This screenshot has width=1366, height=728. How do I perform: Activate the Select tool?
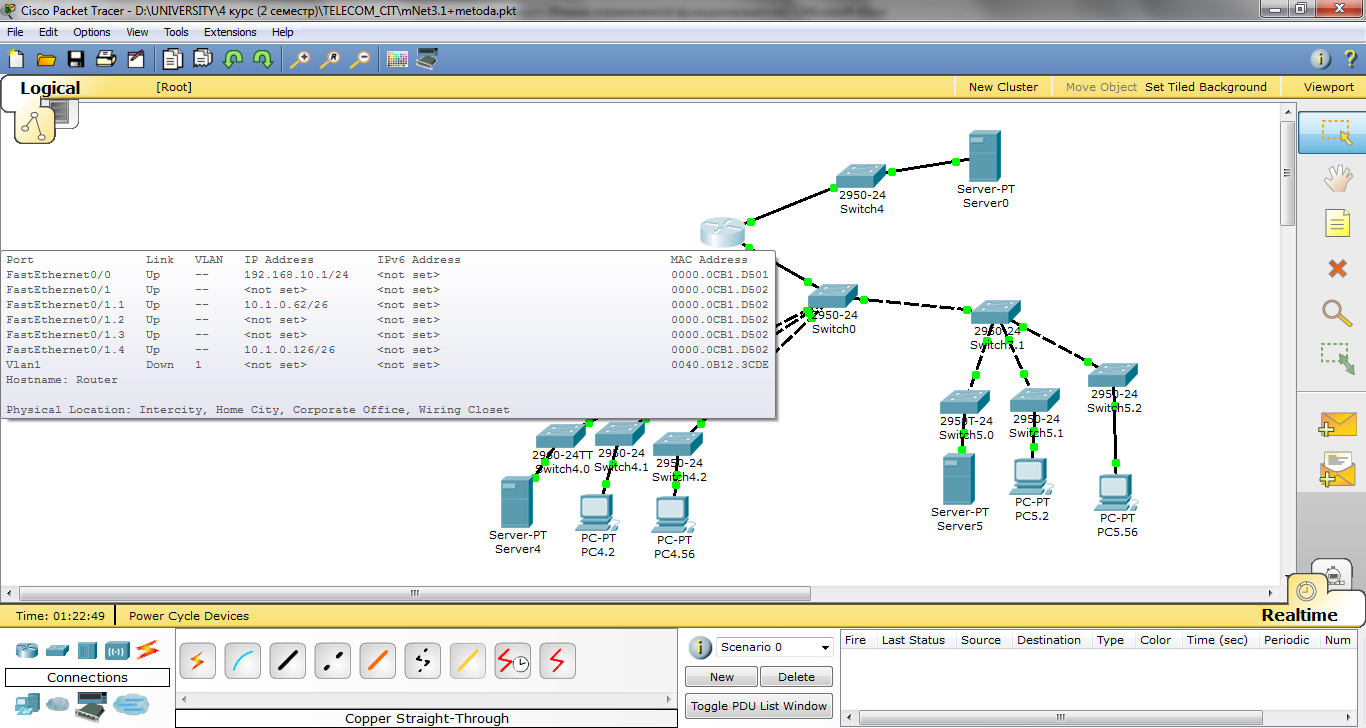(x=1333, y=133)
